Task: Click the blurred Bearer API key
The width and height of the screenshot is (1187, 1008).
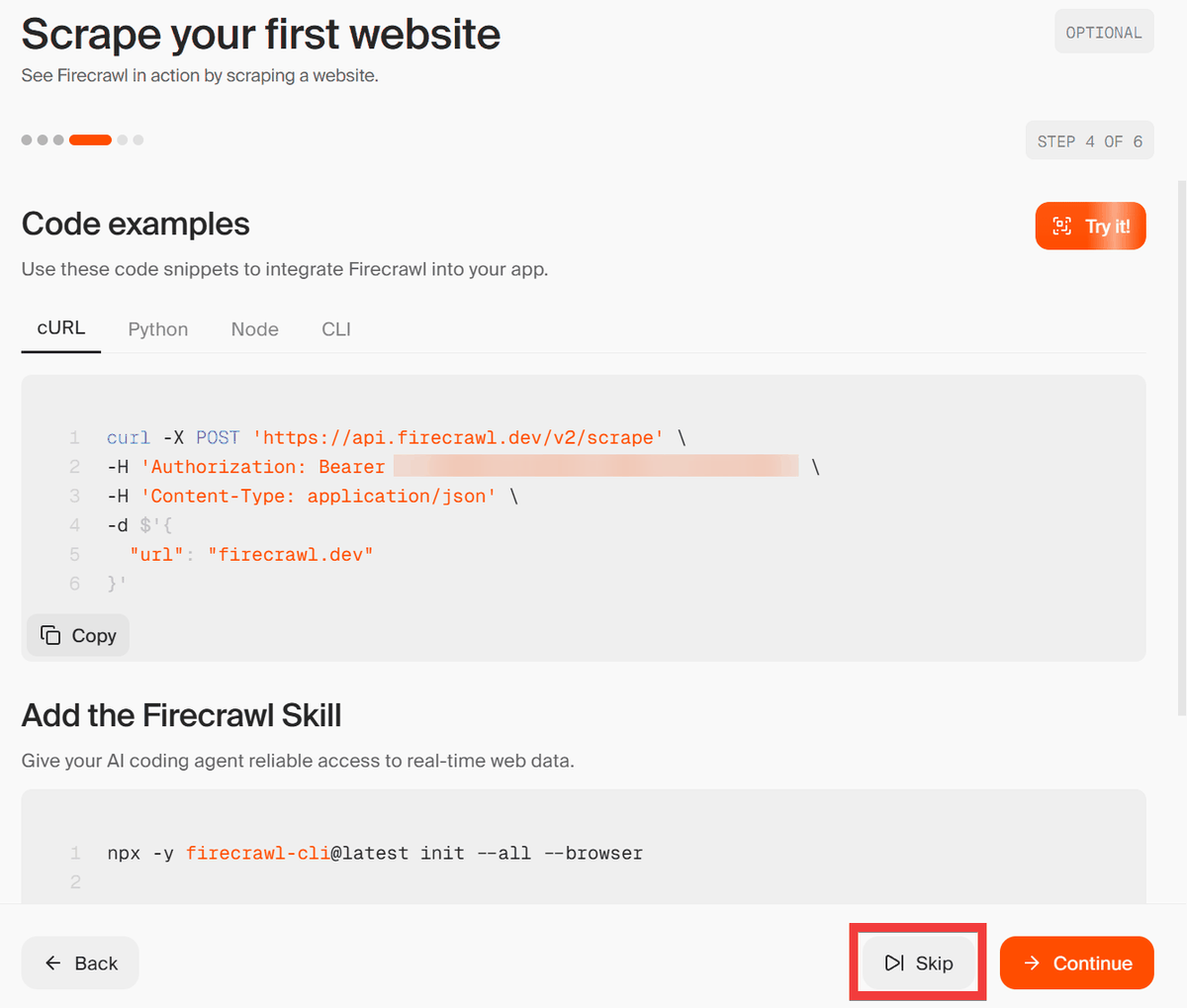Action: [x=595, y=466]
